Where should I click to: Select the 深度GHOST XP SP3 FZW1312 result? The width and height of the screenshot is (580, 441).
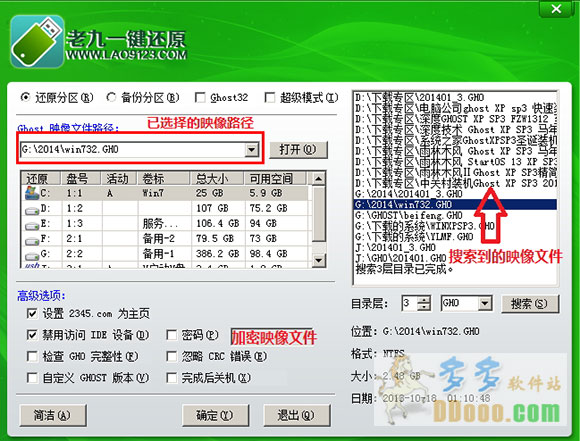tap(455, 119)
